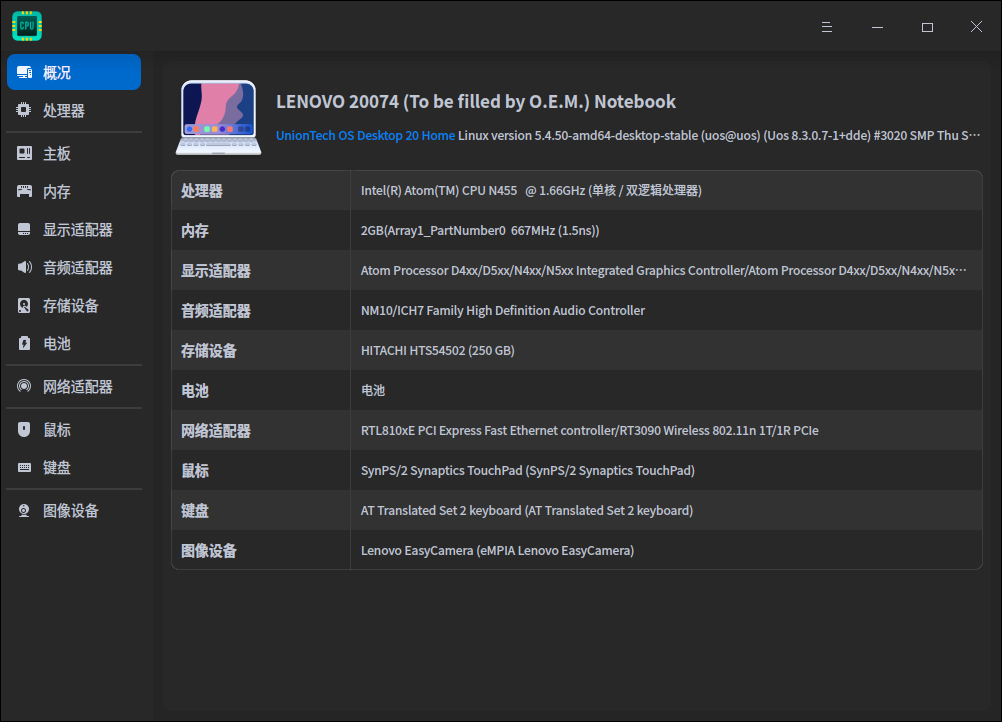The image size is (1002, 722).
Task: Open the hamburger menu at top right
Action: (826, 27)
